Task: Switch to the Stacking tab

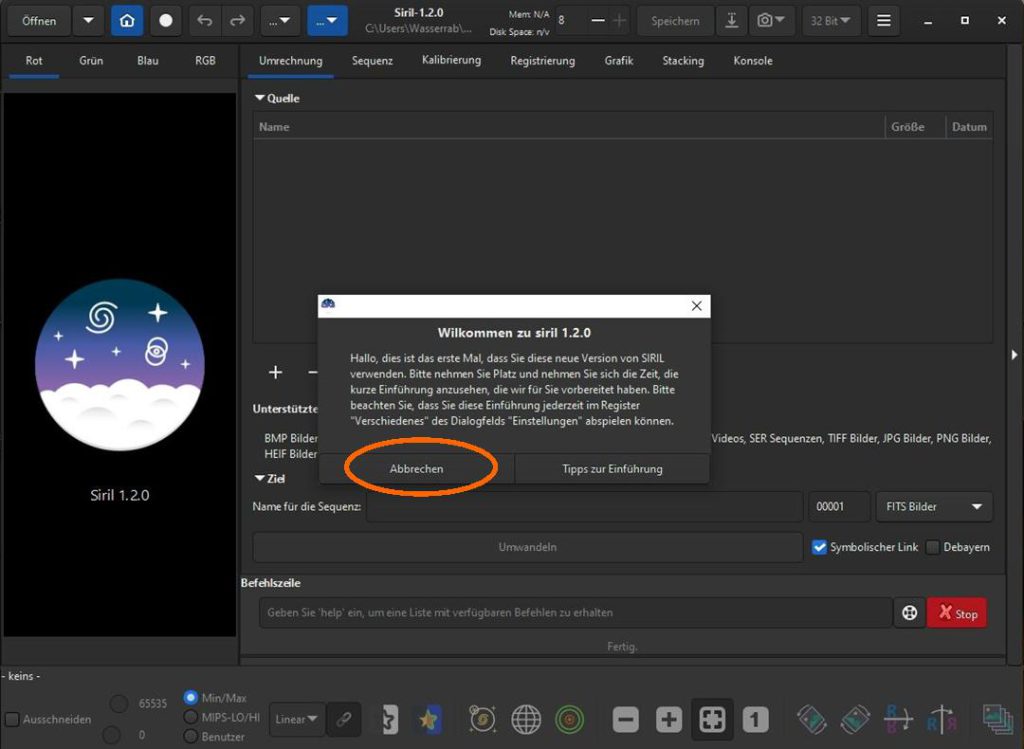Action: coord(683,61)
